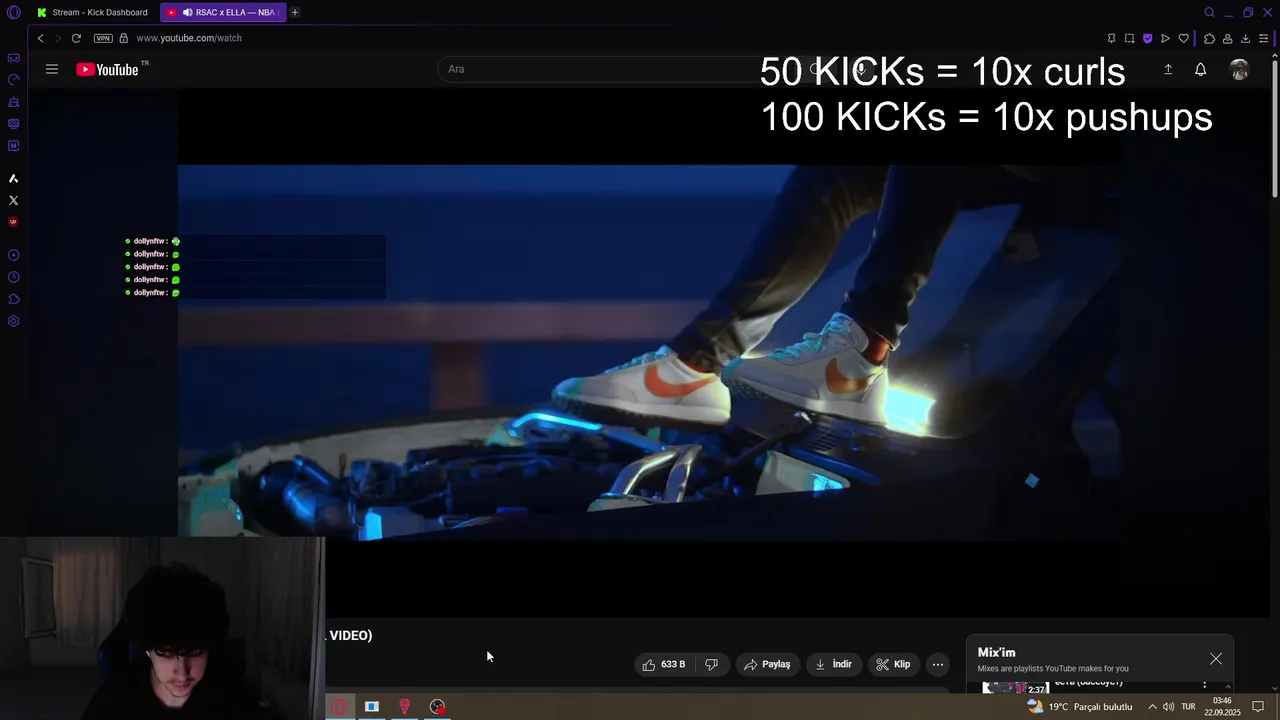Open GX Mods icon in sidebar

coord(13,124)
